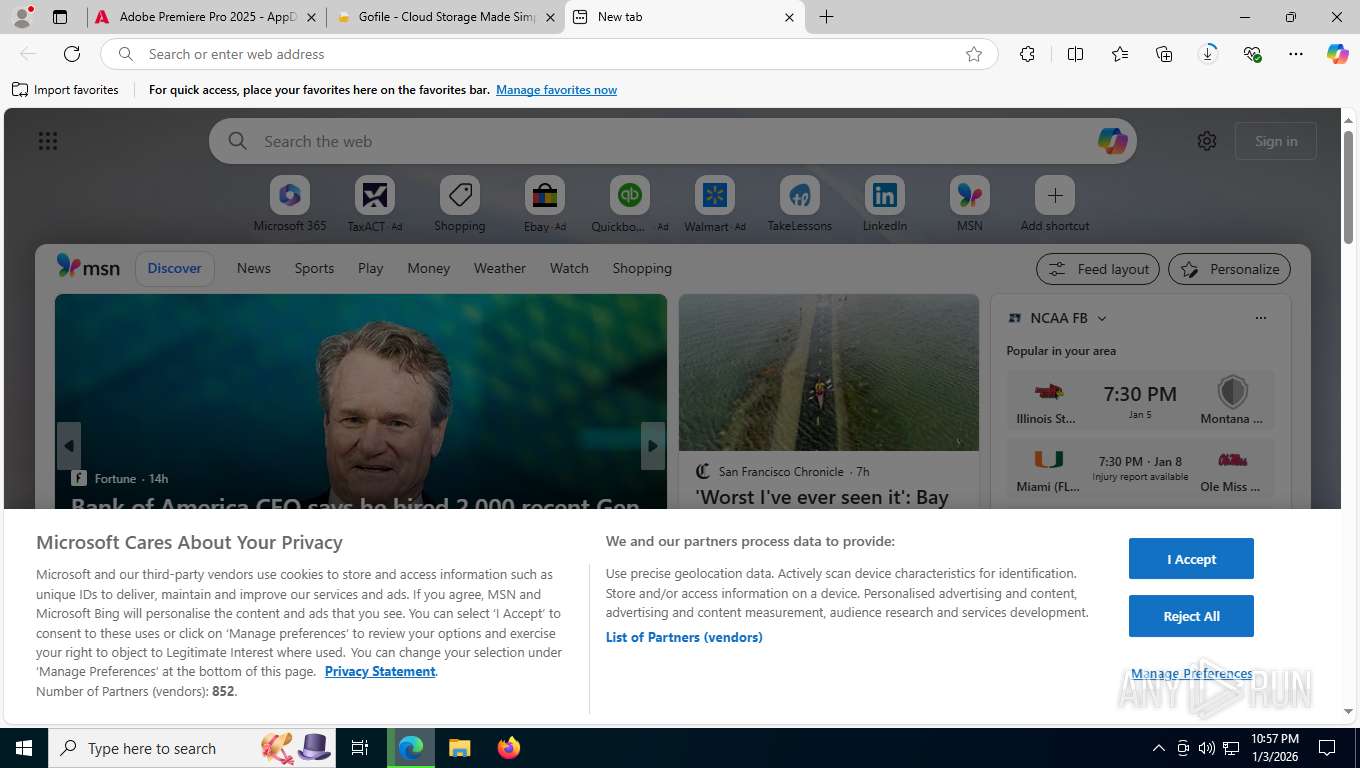Open the Microsoft 365 shortcut
The width and height of the screenshot is (1360, 768).
coord(290,205)
